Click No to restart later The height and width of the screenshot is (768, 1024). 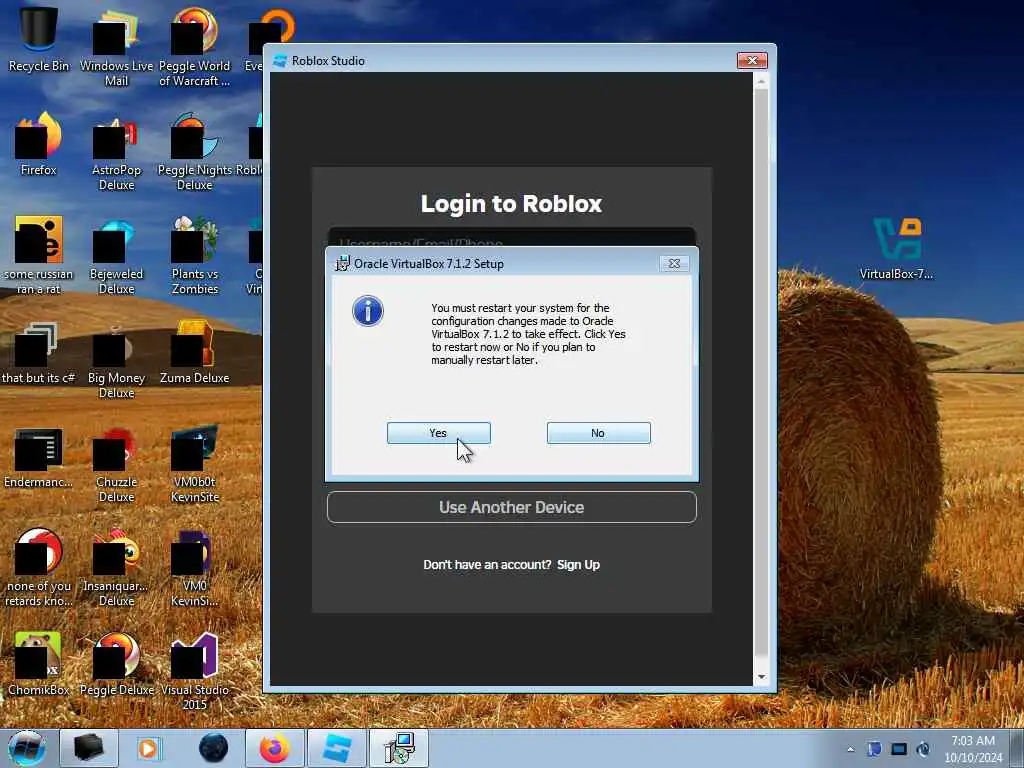pyautogui.click(x=598, y=433)
